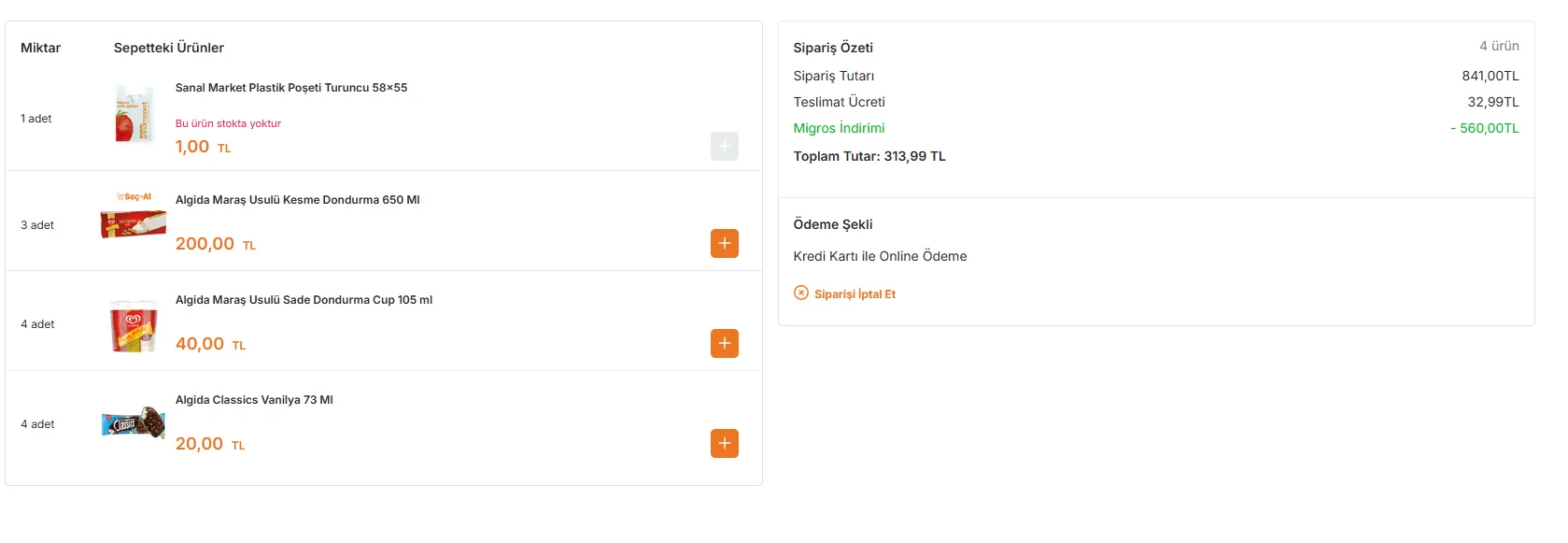Image resolution: width=1568 pixels, height=543 pixels.
Task: Click disabled plus button for Plastik Poşeti
Action: [724, 146]
